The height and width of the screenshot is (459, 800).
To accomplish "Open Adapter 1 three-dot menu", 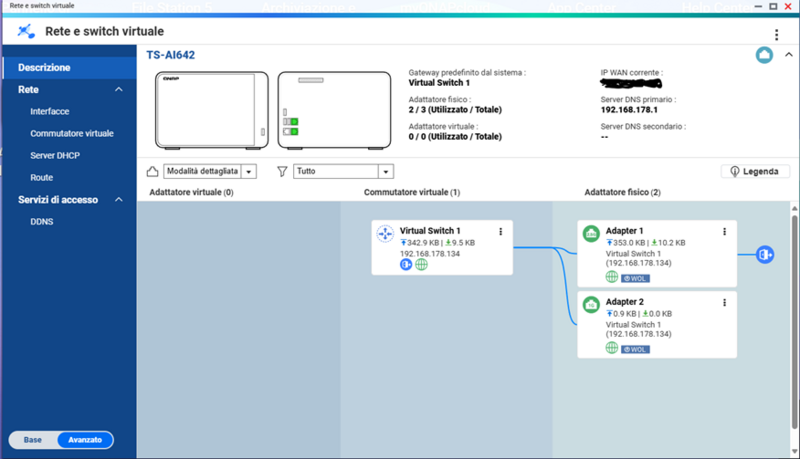I will tap(724, 232).
